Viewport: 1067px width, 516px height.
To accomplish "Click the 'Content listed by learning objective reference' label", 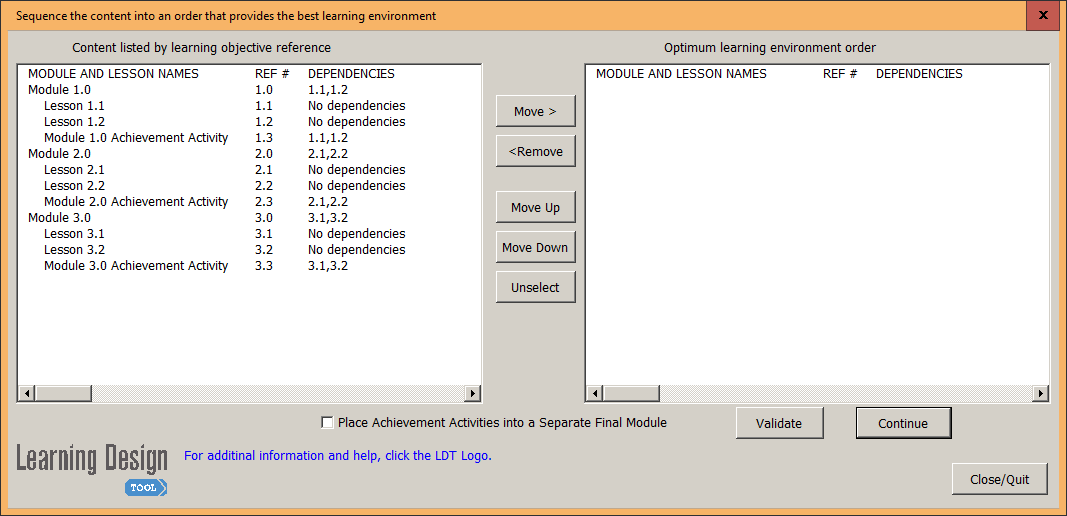I will 201,48.
